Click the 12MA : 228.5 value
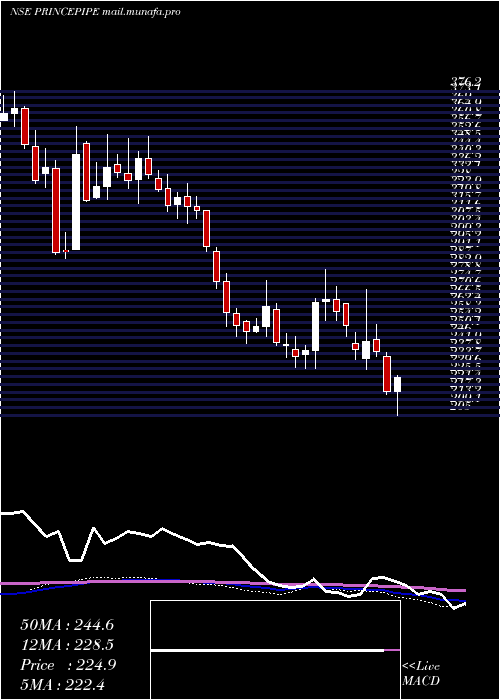The width and height of the screenshot is (500, 700). pyautogui.click(x=67, y=645)
